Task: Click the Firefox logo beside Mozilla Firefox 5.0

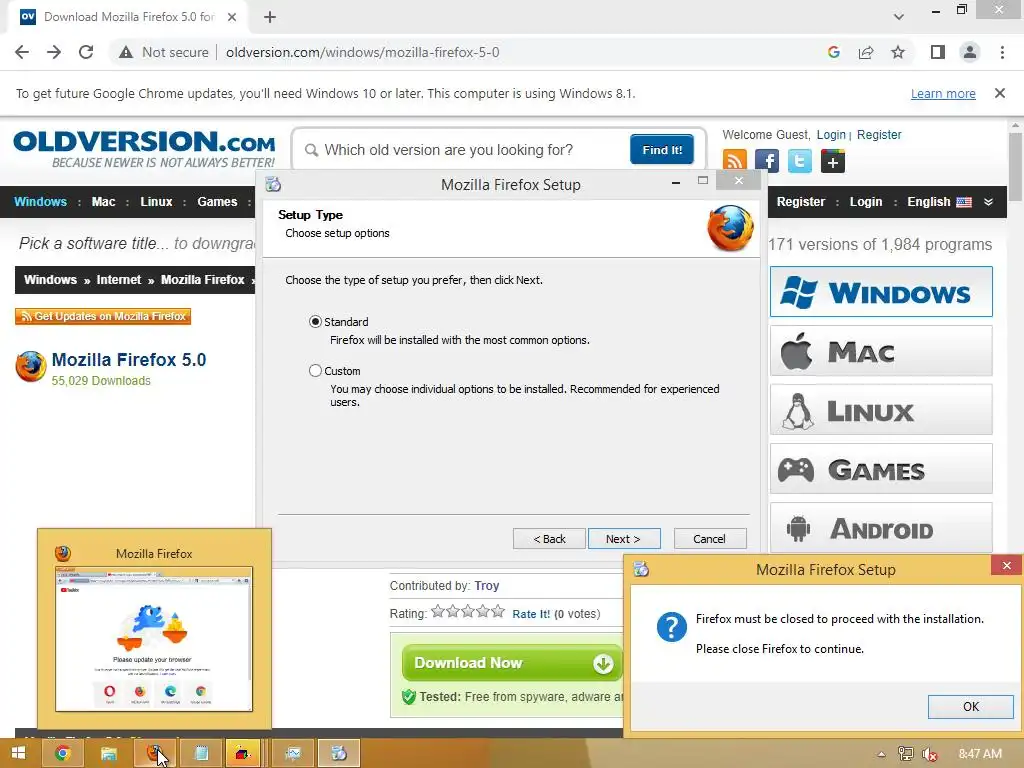Action: (x=31, y=366)
